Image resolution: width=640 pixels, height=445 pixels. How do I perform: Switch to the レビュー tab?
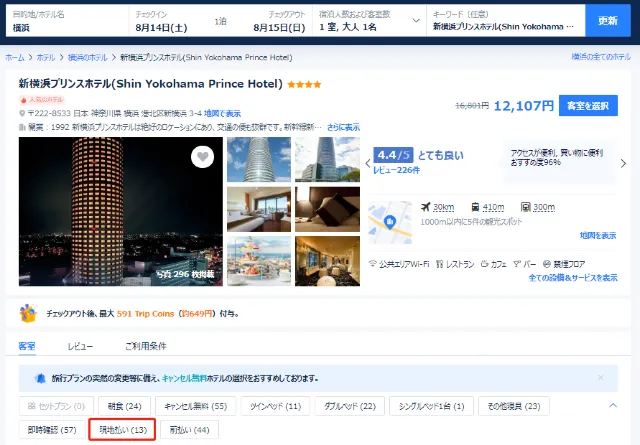tap(80, 346)
